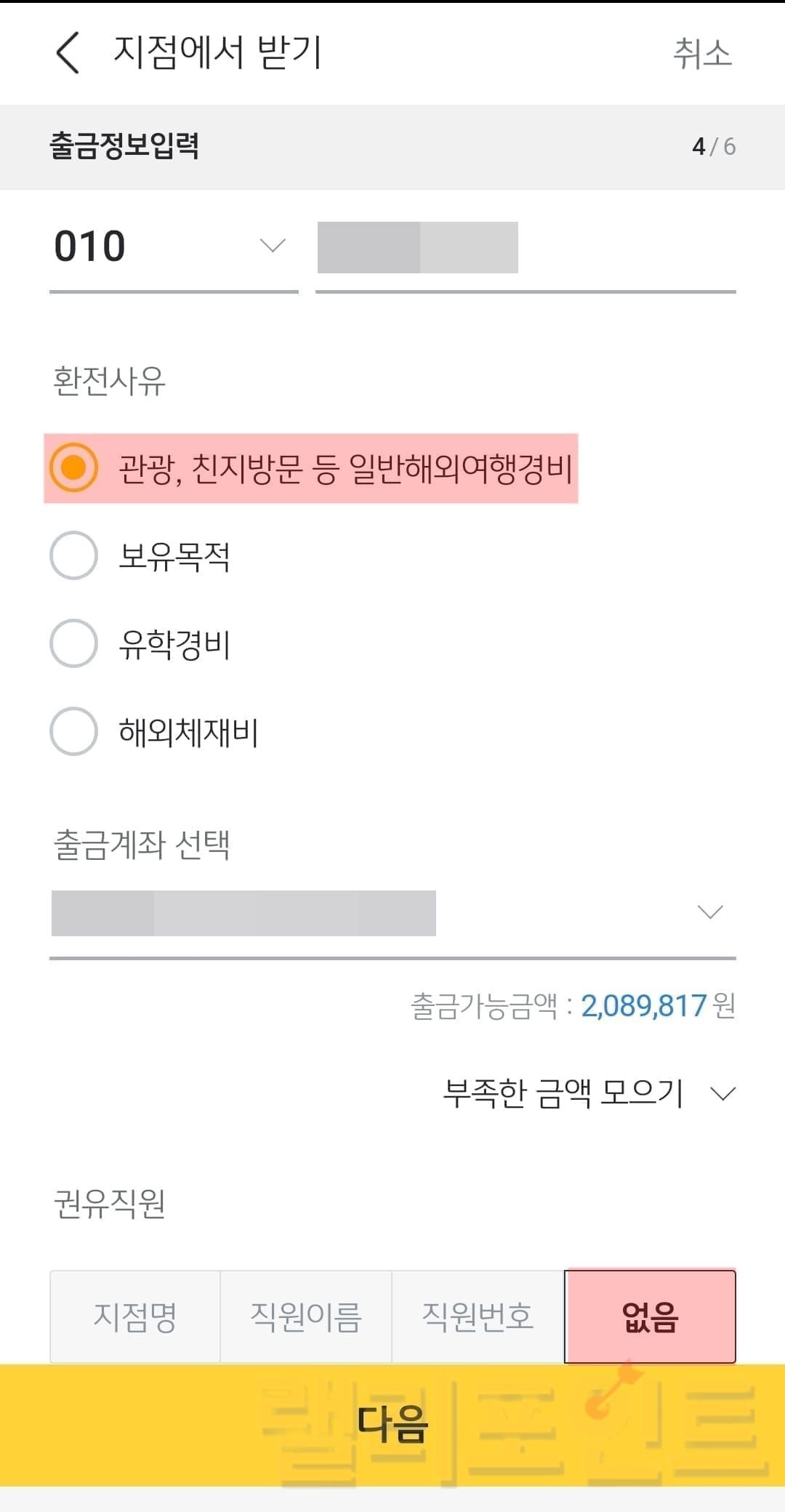Tap the 직원이름 field
Screen dimensions: 785x1512
click(306, 1316)
